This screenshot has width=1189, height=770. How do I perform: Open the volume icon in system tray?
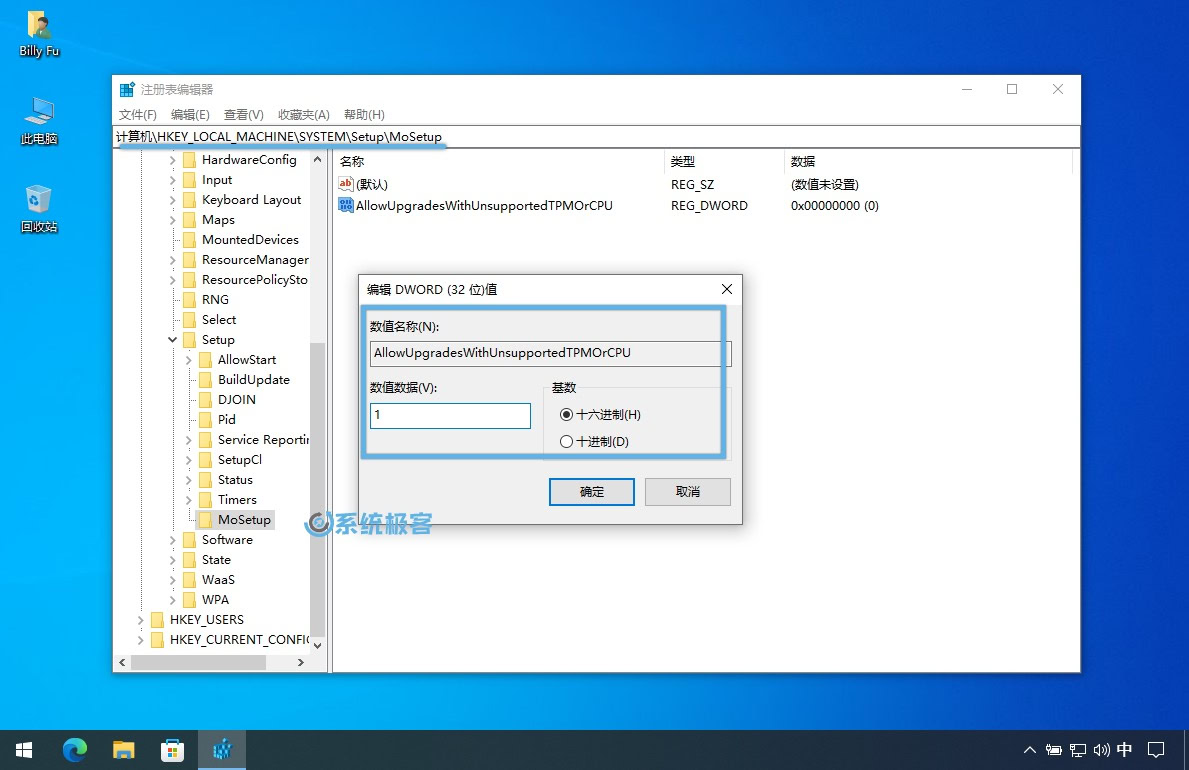pos(1102,749)
